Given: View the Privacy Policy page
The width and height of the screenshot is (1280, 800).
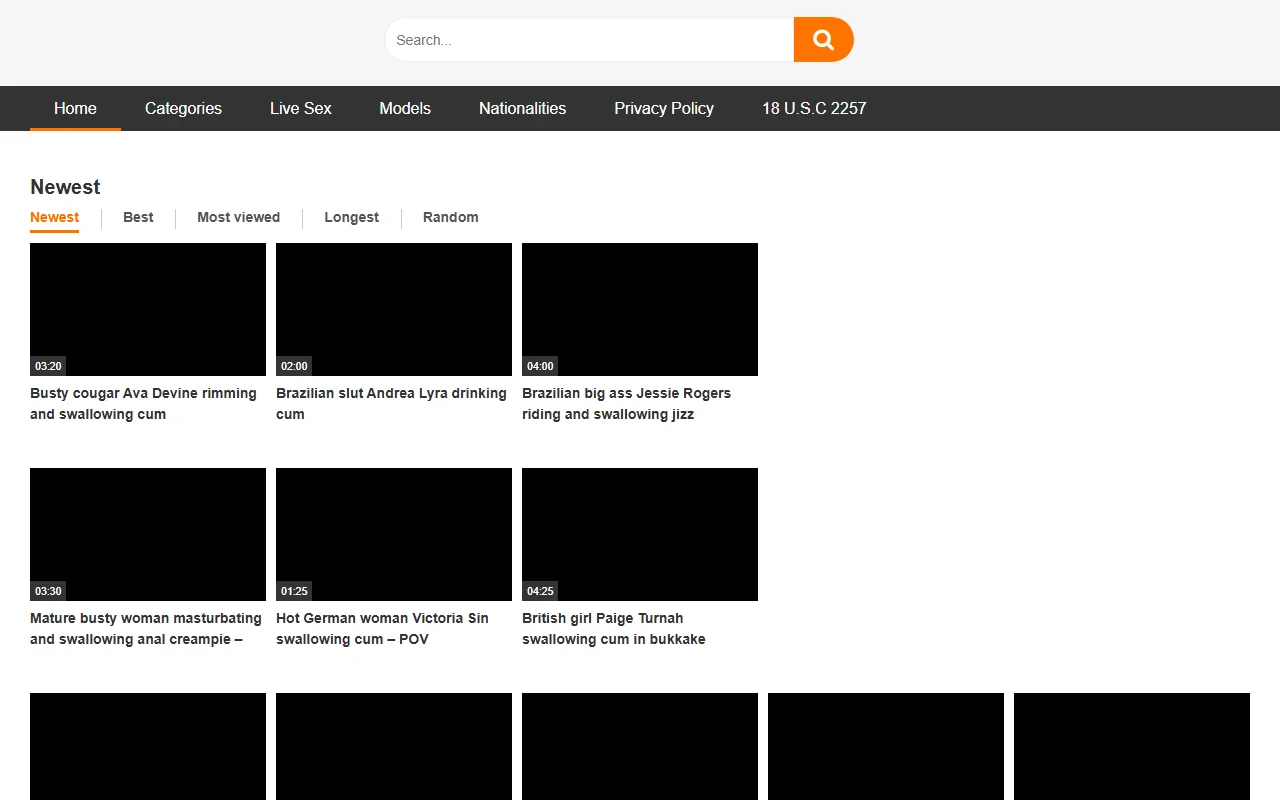Looking at the screenshot, I should pyautogui.click(x=663, y=108).
